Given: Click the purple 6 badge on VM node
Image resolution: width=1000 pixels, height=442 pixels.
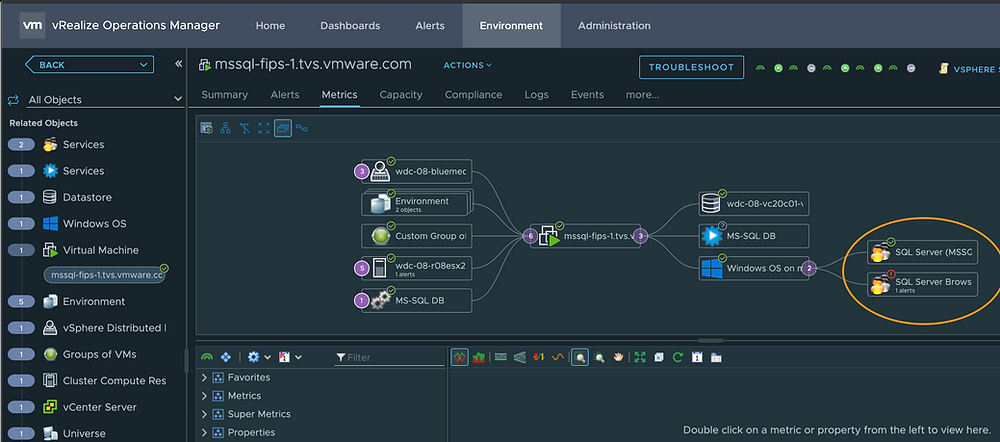Looking at the screenshot, I should 530,236.
